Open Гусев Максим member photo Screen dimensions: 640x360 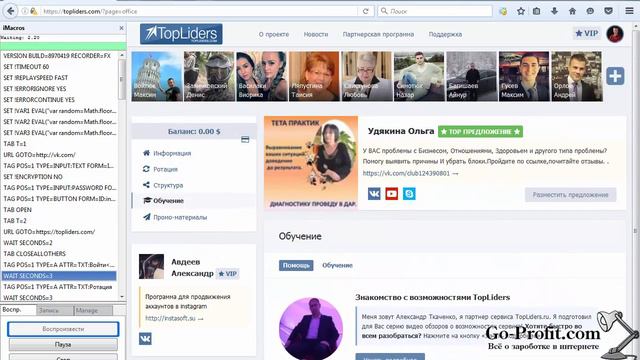pyautogui.click(x=524, y=76)
